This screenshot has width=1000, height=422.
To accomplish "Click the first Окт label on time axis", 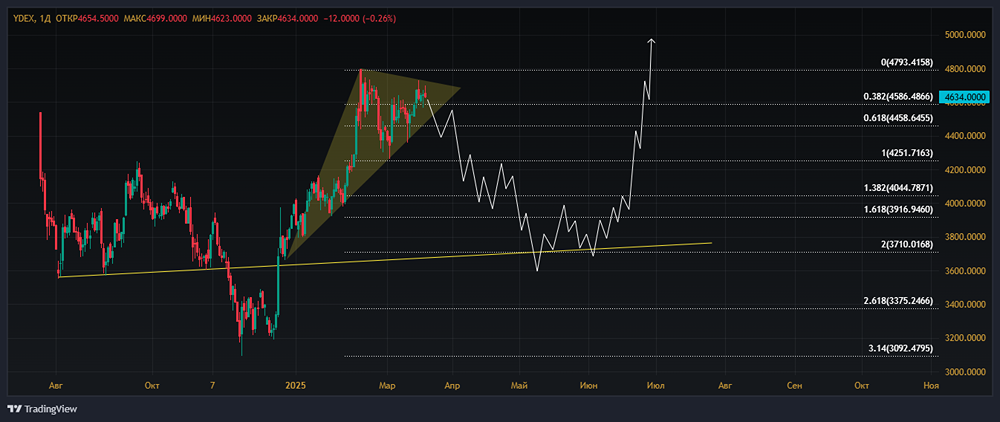I will tap(152, 386).
